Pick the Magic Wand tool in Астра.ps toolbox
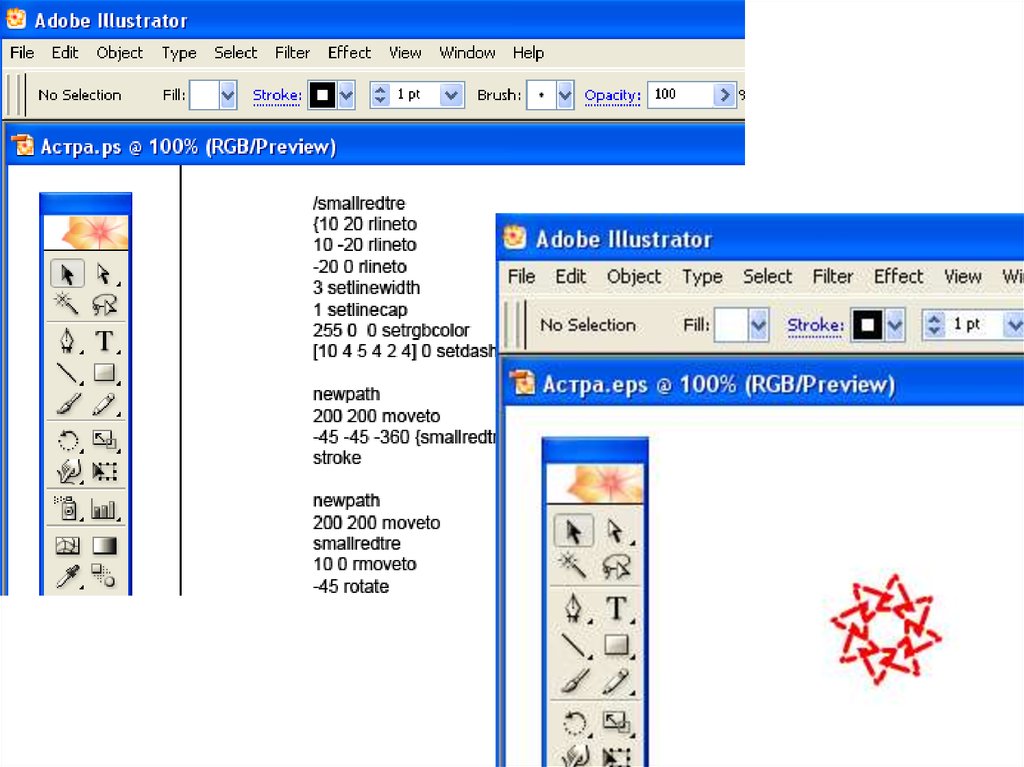Screen dimensions: 1024x767 pos(67,303)
